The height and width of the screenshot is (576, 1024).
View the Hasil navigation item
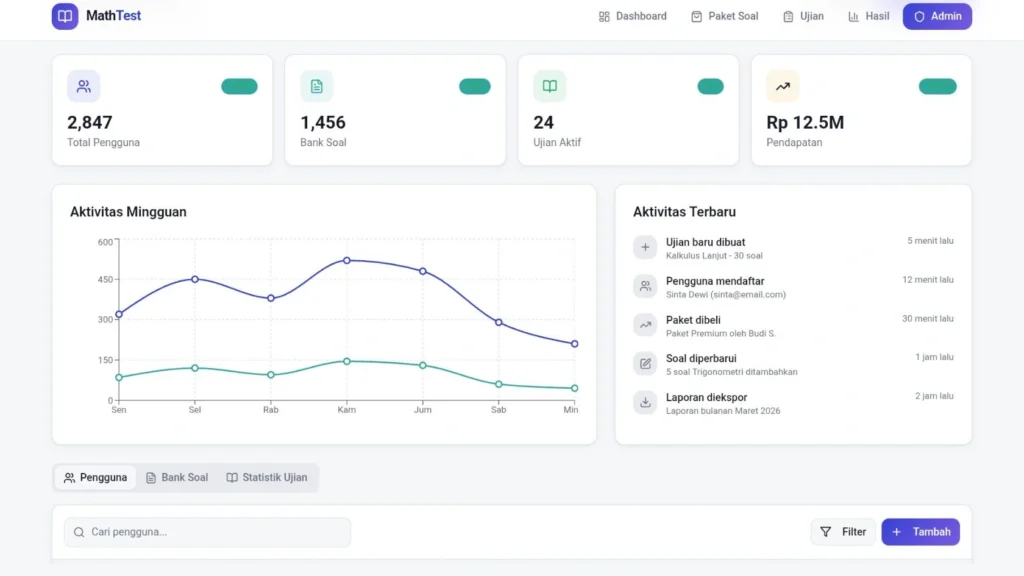coord(868,16)
